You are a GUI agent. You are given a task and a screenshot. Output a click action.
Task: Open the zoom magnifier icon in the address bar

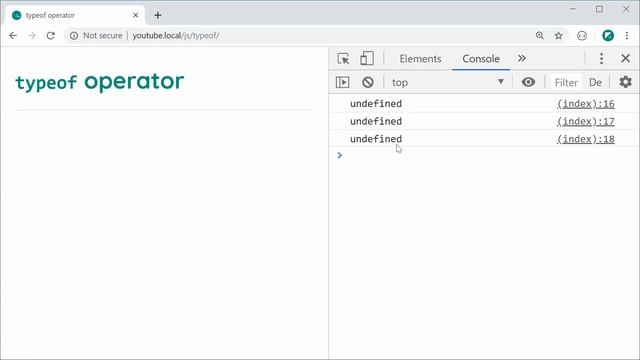pyautogui.click(x=540, y=36)
